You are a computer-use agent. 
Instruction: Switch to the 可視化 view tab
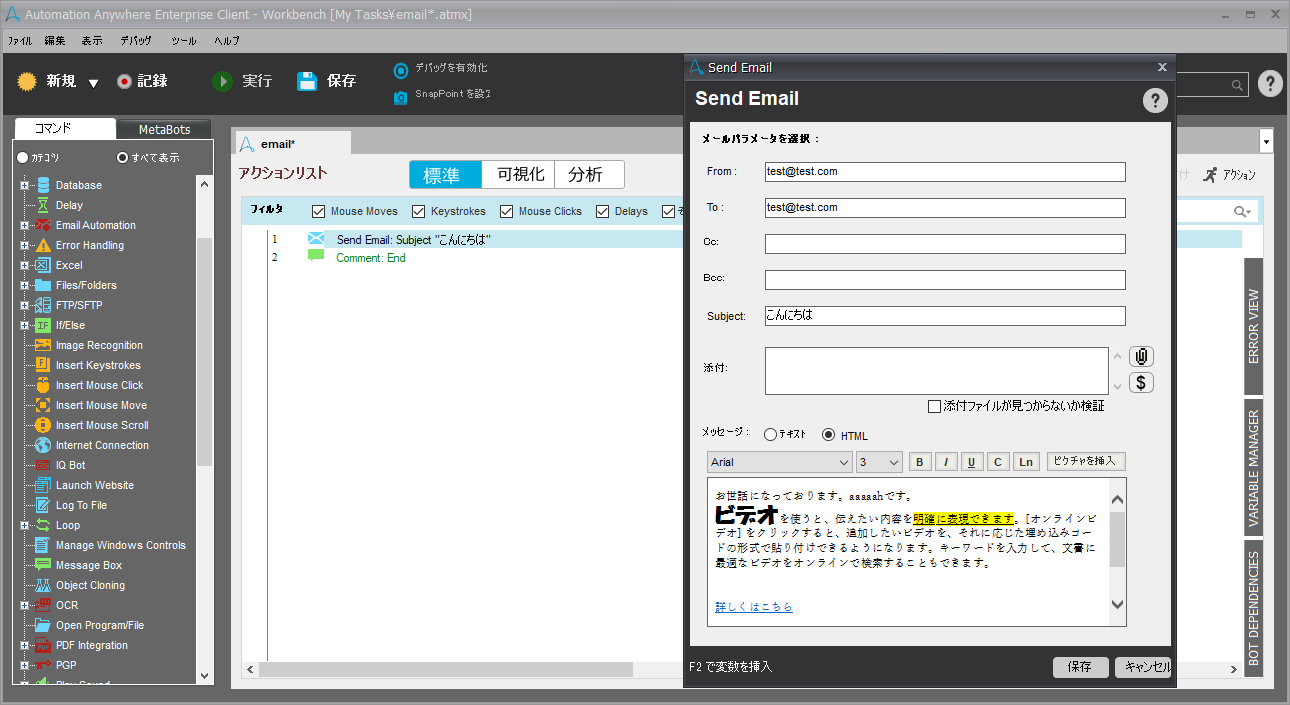(x=518, y=175)
